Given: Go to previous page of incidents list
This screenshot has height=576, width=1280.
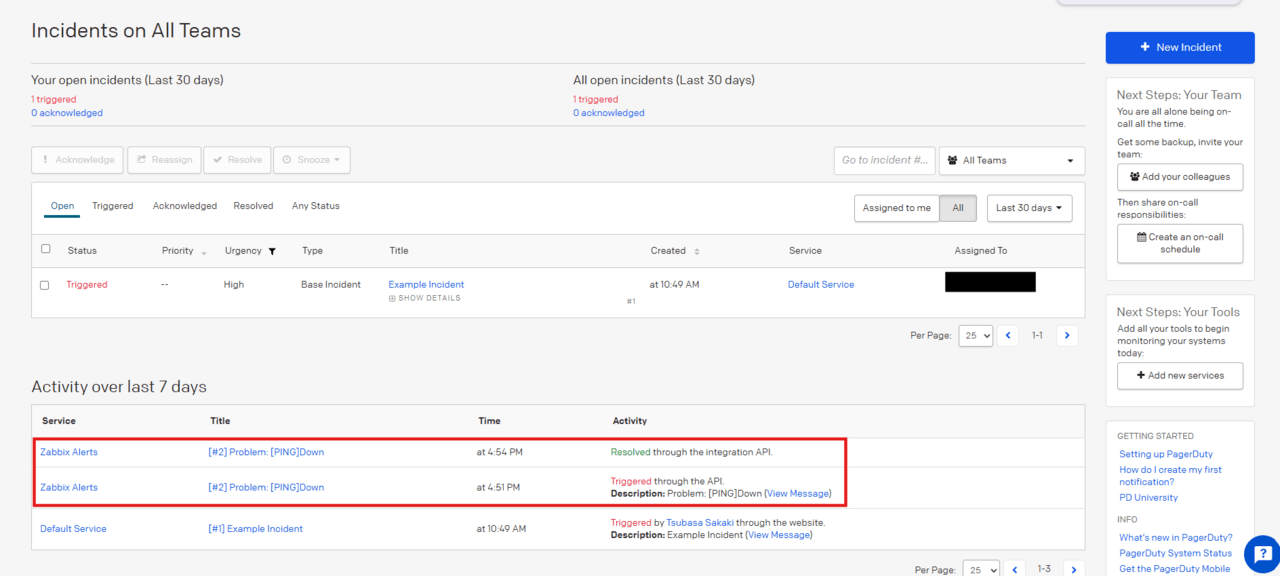Looking at the screenshot, I should point(1008,336).
